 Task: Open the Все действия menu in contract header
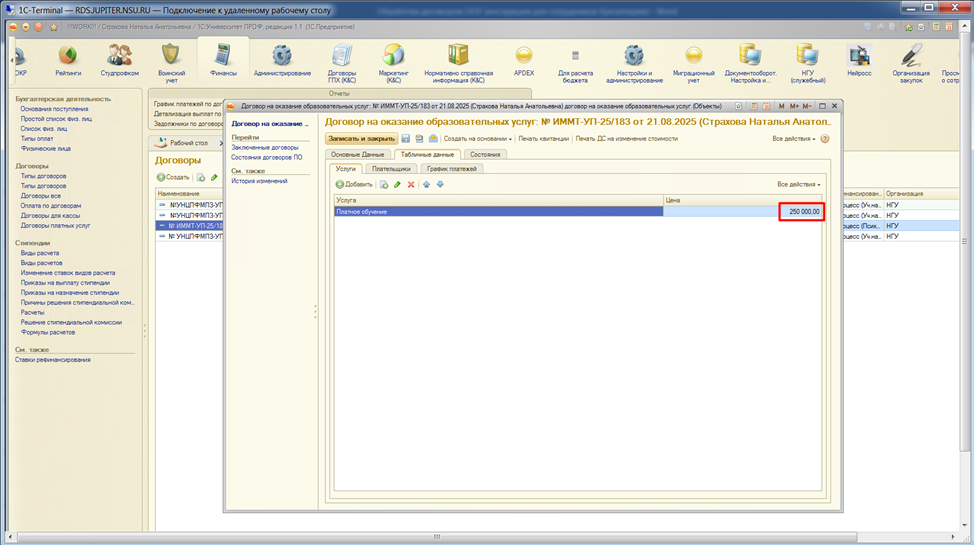click(x=795, y=138)
